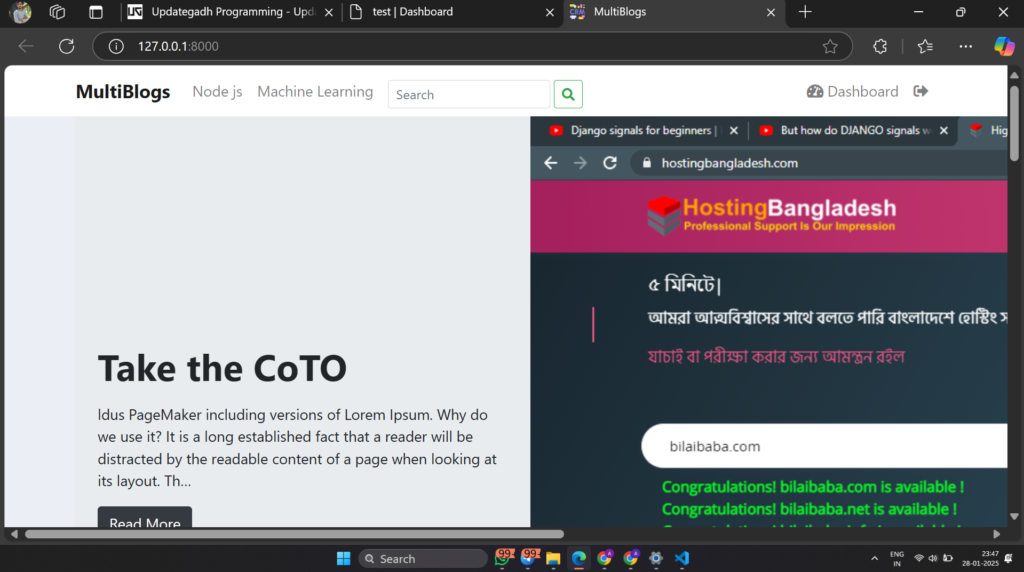Viewport: 1024px width, 572px height.
Task: Reload the page with refresh icon
Action: pyautogui.click(x=67, y=46)
